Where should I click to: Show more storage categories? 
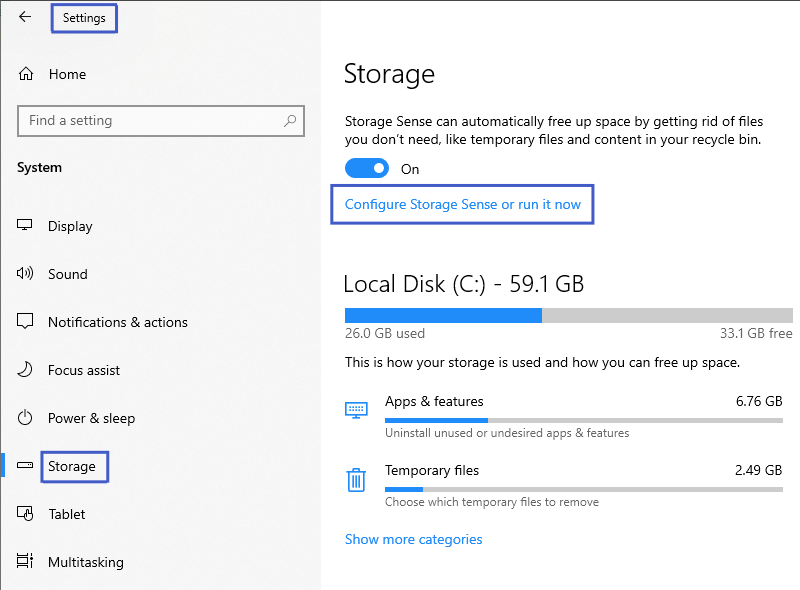[x=413, y=539]
